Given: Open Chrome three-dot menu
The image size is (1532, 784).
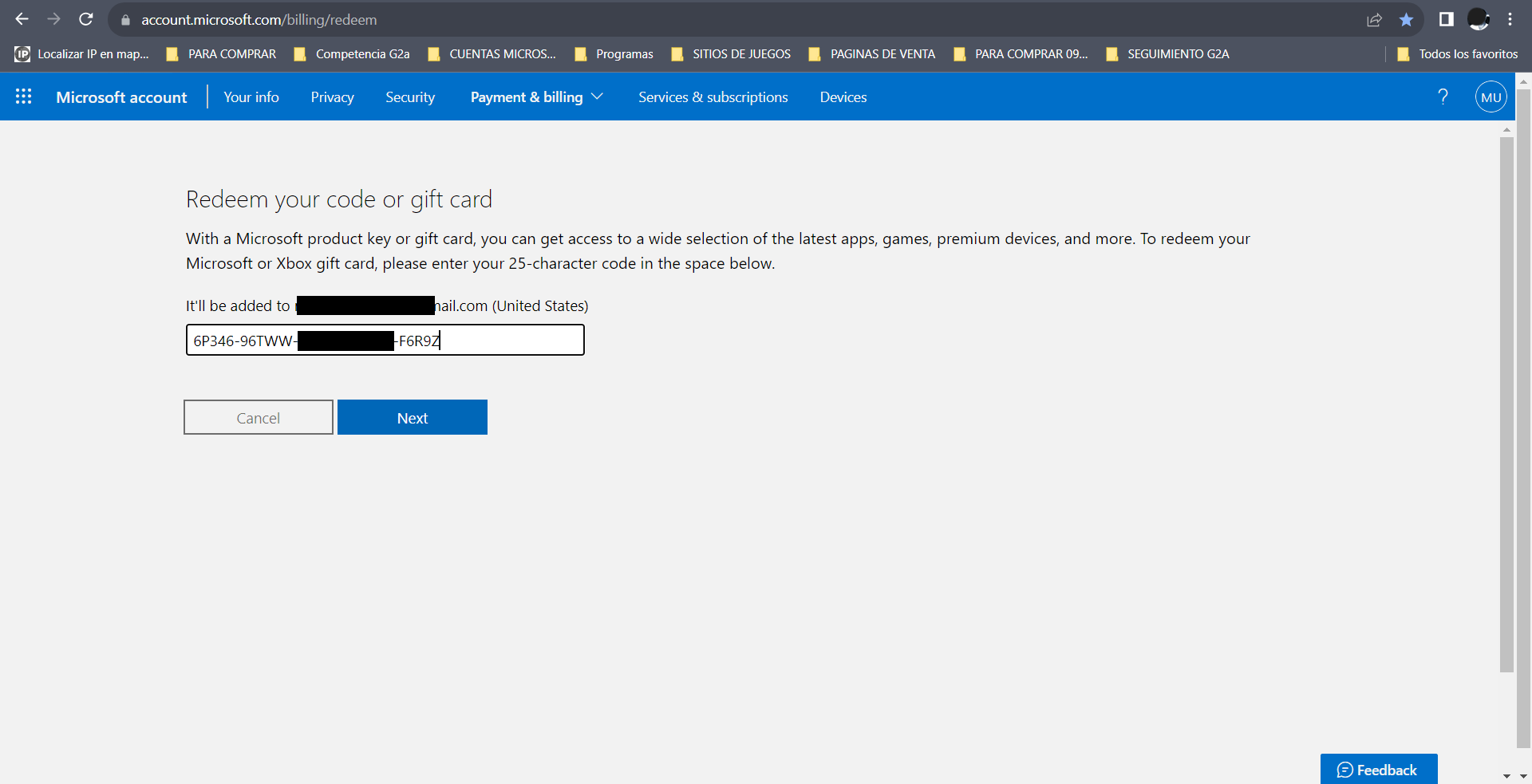Looking at the screenshot, I should click(x=1510, y=20).
